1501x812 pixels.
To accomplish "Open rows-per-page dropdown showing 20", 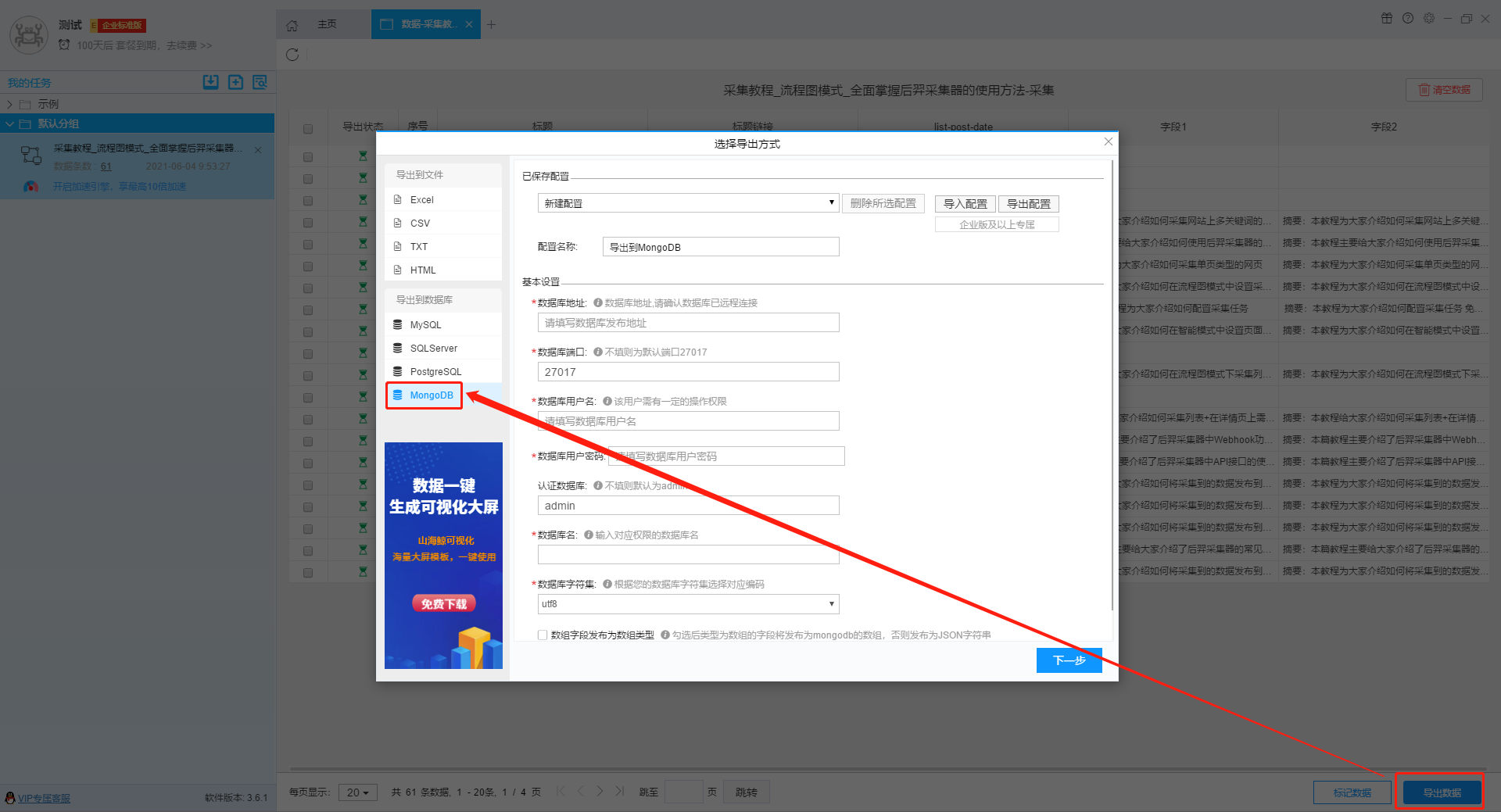I will point(358,792).
